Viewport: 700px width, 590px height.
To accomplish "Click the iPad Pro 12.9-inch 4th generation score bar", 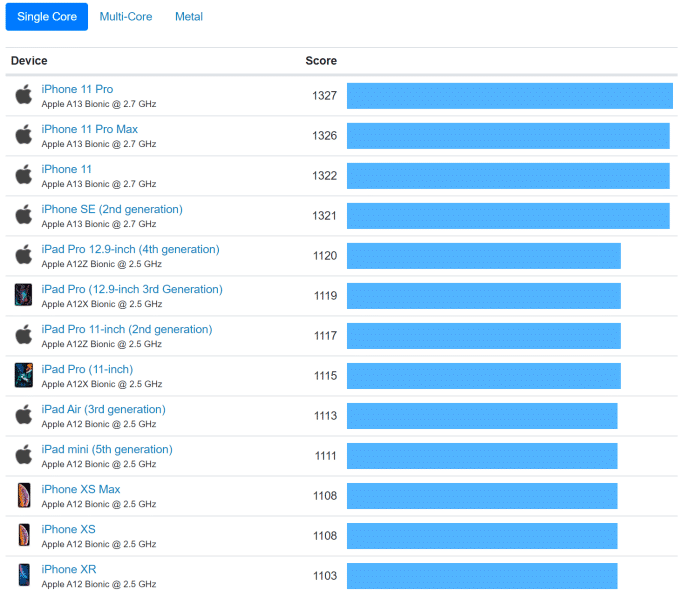I will tap(484, 256).
